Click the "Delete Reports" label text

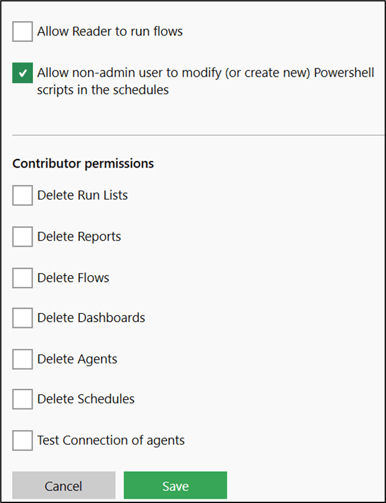tap(79, 237)
